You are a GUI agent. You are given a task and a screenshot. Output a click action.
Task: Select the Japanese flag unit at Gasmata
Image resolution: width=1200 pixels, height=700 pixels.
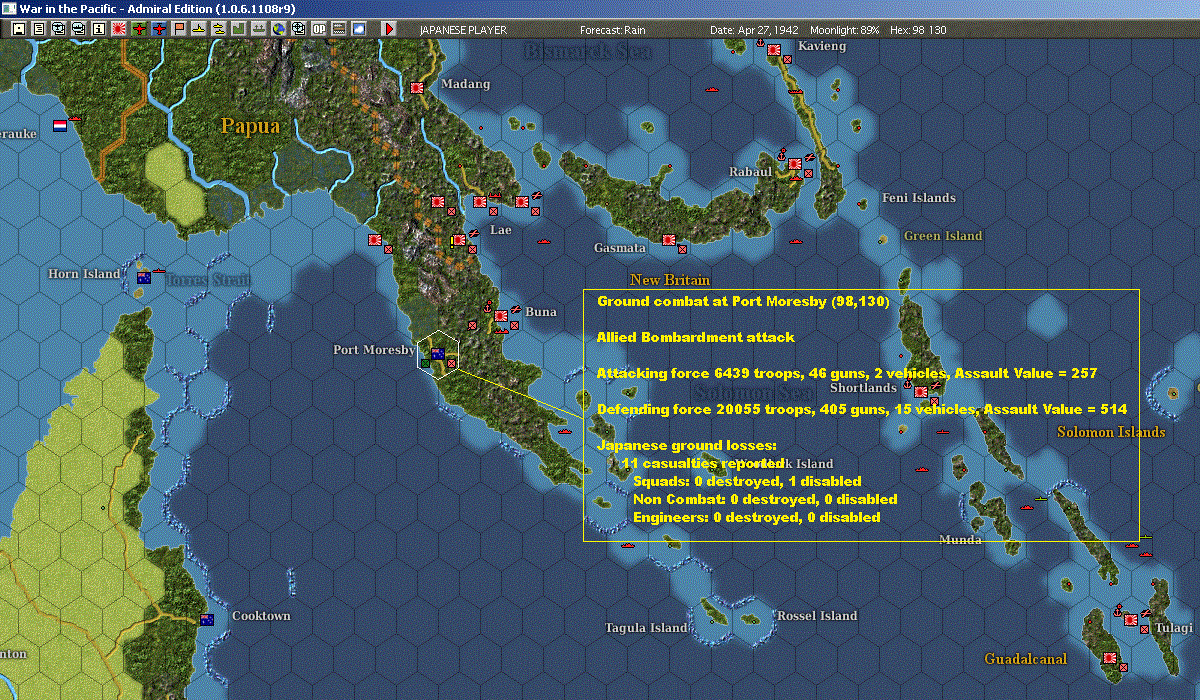tap(668, 239)
